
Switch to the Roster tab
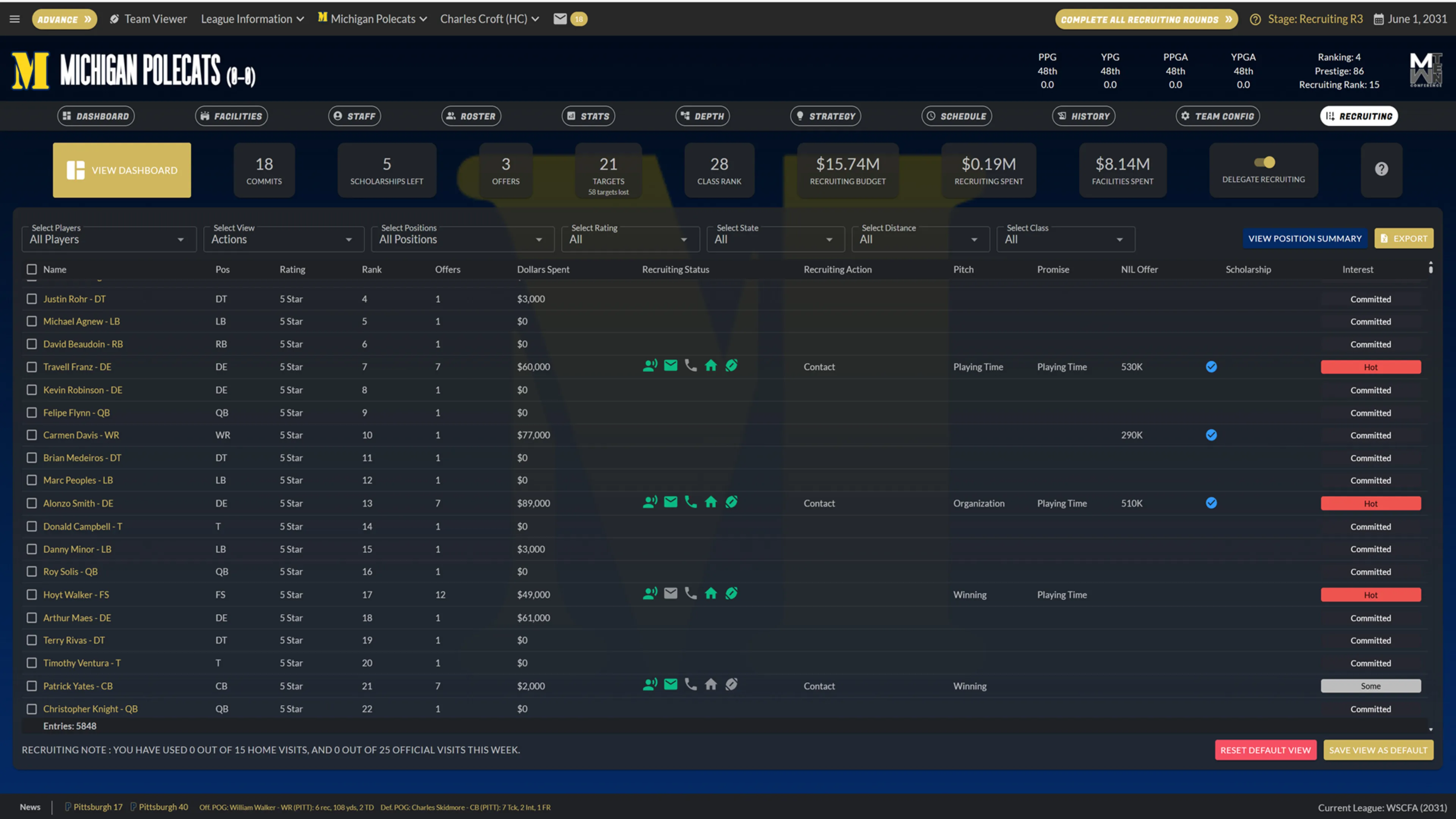pyautogui.click(x=471, y=116)
